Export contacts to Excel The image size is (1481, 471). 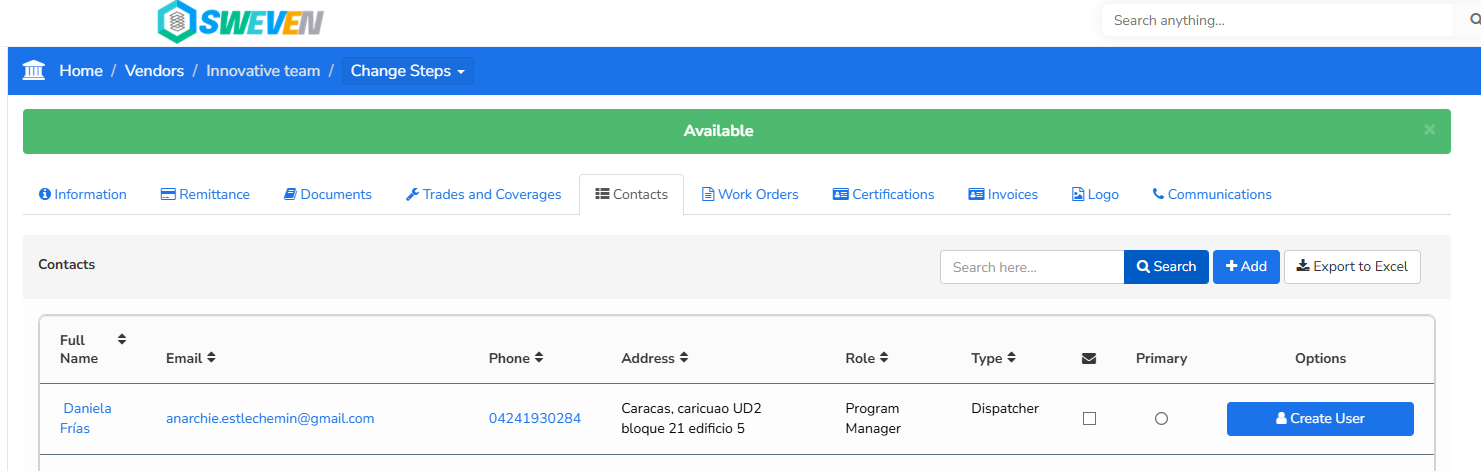[1352, 267]
